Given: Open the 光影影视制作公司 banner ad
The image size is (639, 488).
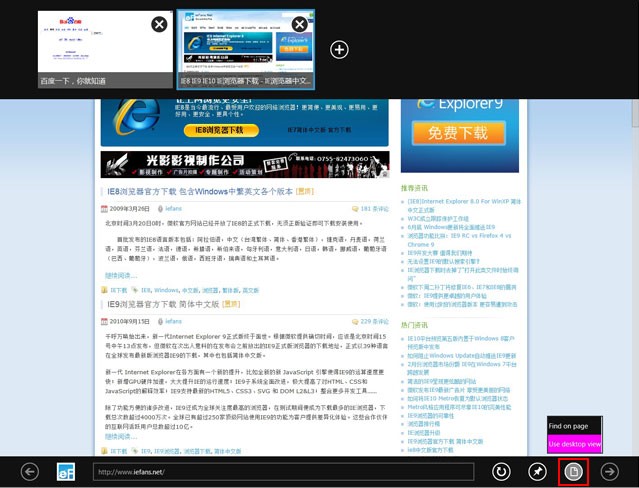Looking at the screenshot, I should point(245,164).
